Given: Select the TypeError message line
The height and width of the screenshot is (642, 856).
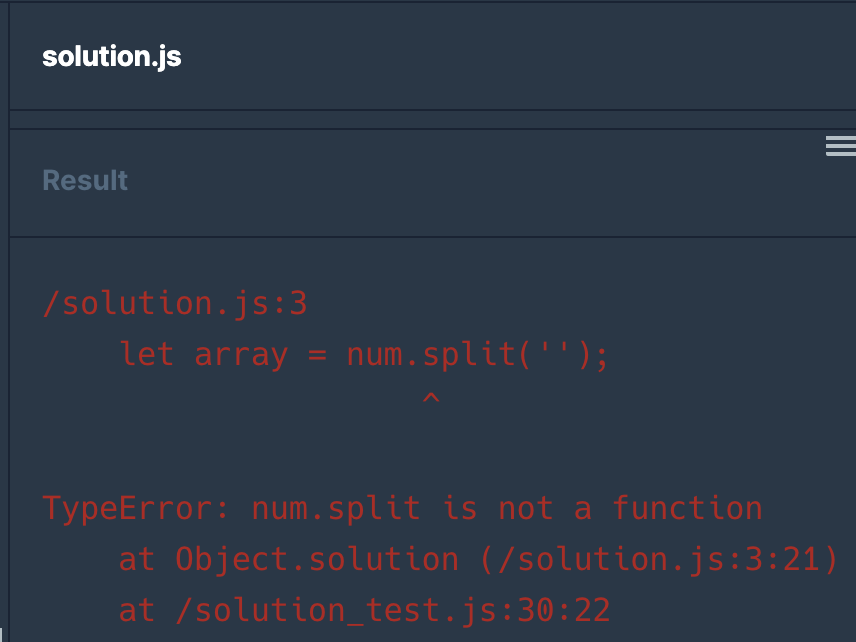Looking at the screenshot, I should click(x=402, y=509).
